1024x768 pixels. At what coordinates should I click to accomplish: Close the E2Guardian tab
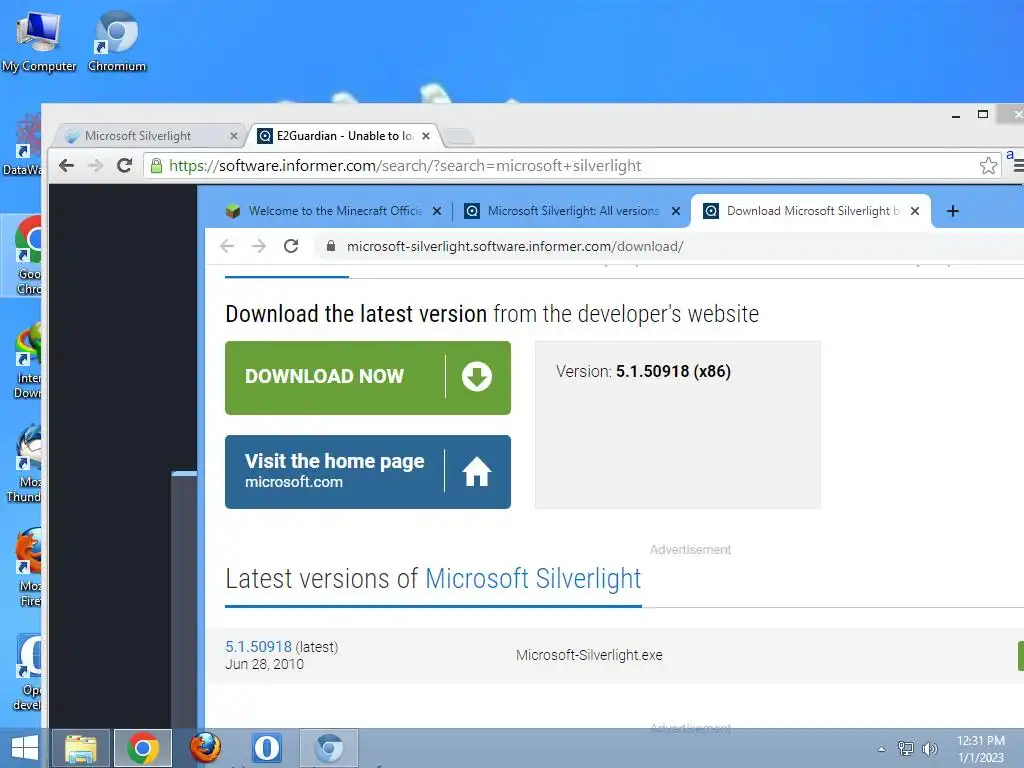pyautogui.click(x=426, y=136)
